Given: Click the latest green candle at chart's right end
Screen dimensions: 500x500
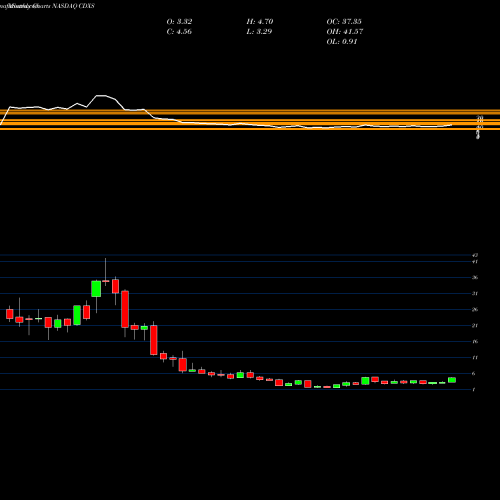Looking at the screenshot, I should (x=452, y=380).
